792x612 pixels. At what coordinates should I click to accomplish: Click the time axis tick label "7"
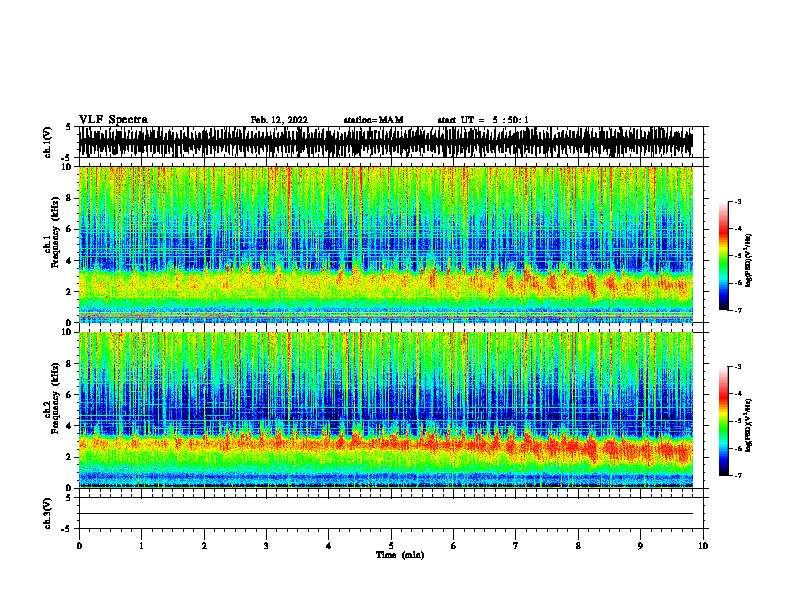point(516,546)
